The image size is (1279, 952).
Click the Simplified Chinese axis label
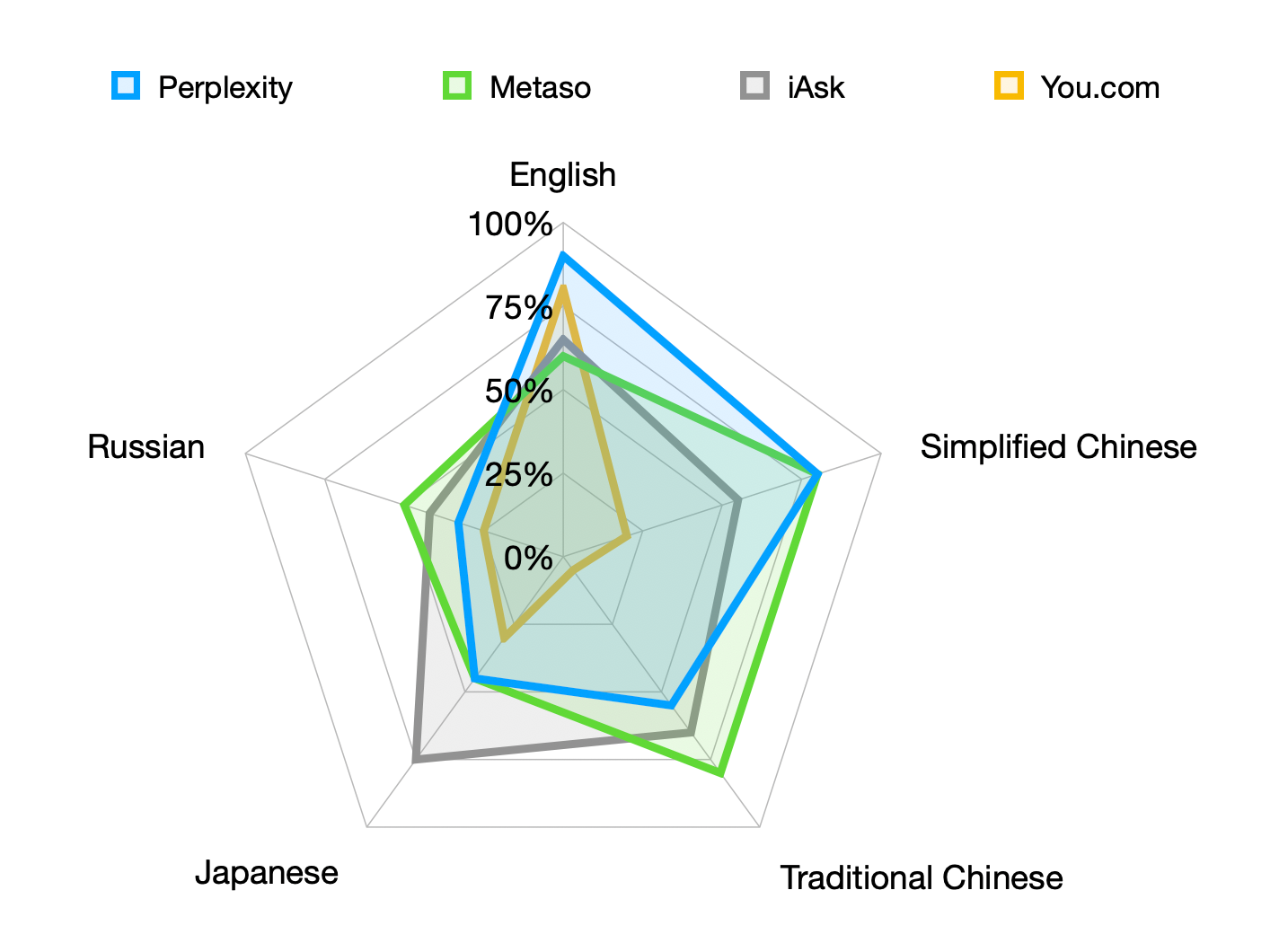coord(1058,447)
